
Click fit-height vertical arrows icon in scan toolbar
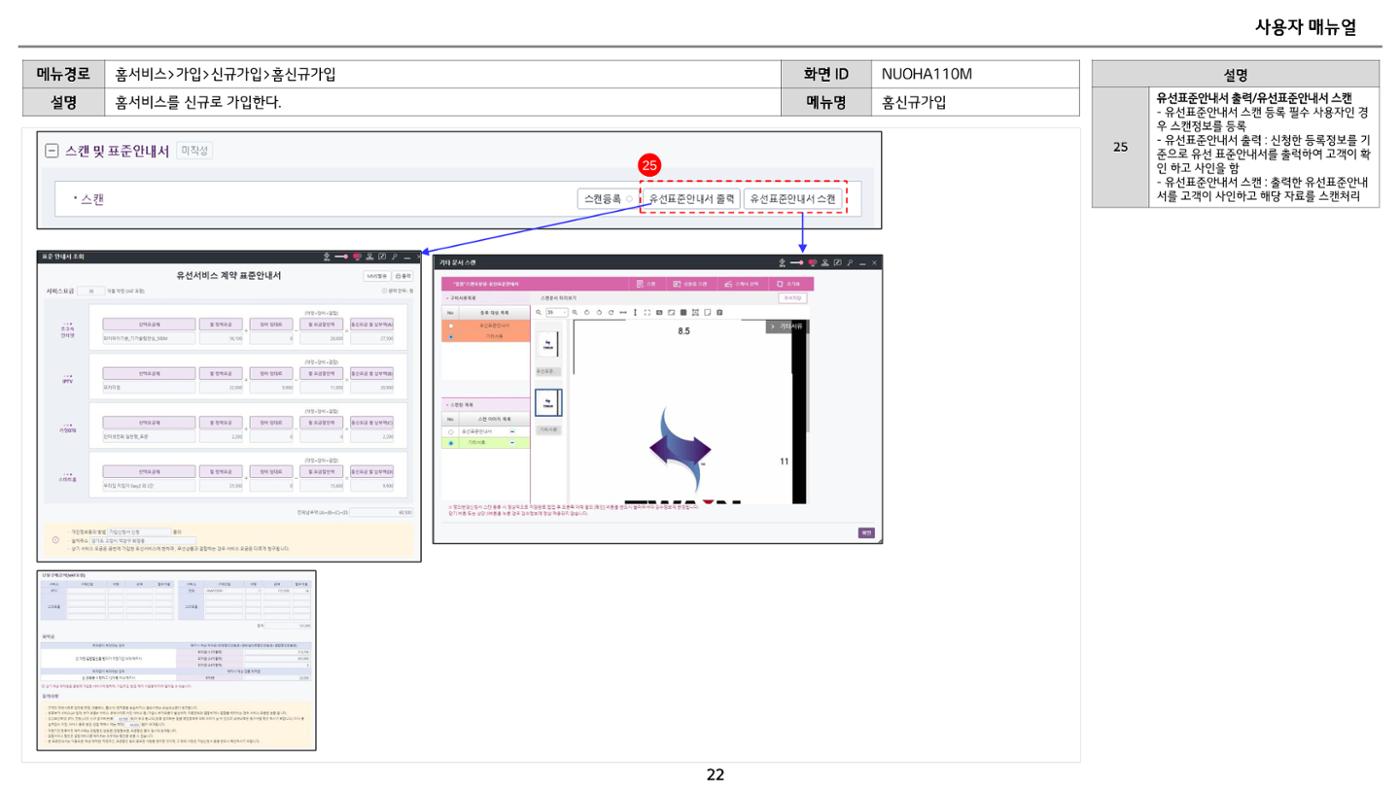tap(635, 312)
